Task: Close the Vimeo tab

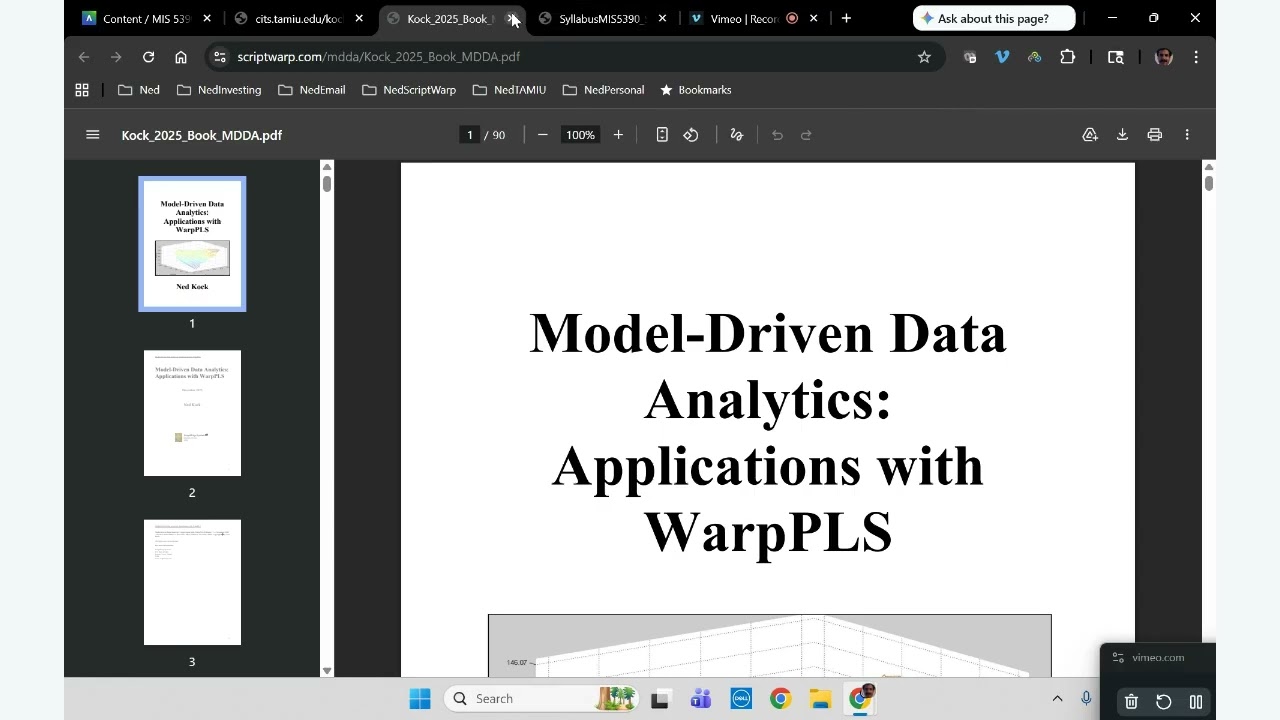Action: click(814, 18)
